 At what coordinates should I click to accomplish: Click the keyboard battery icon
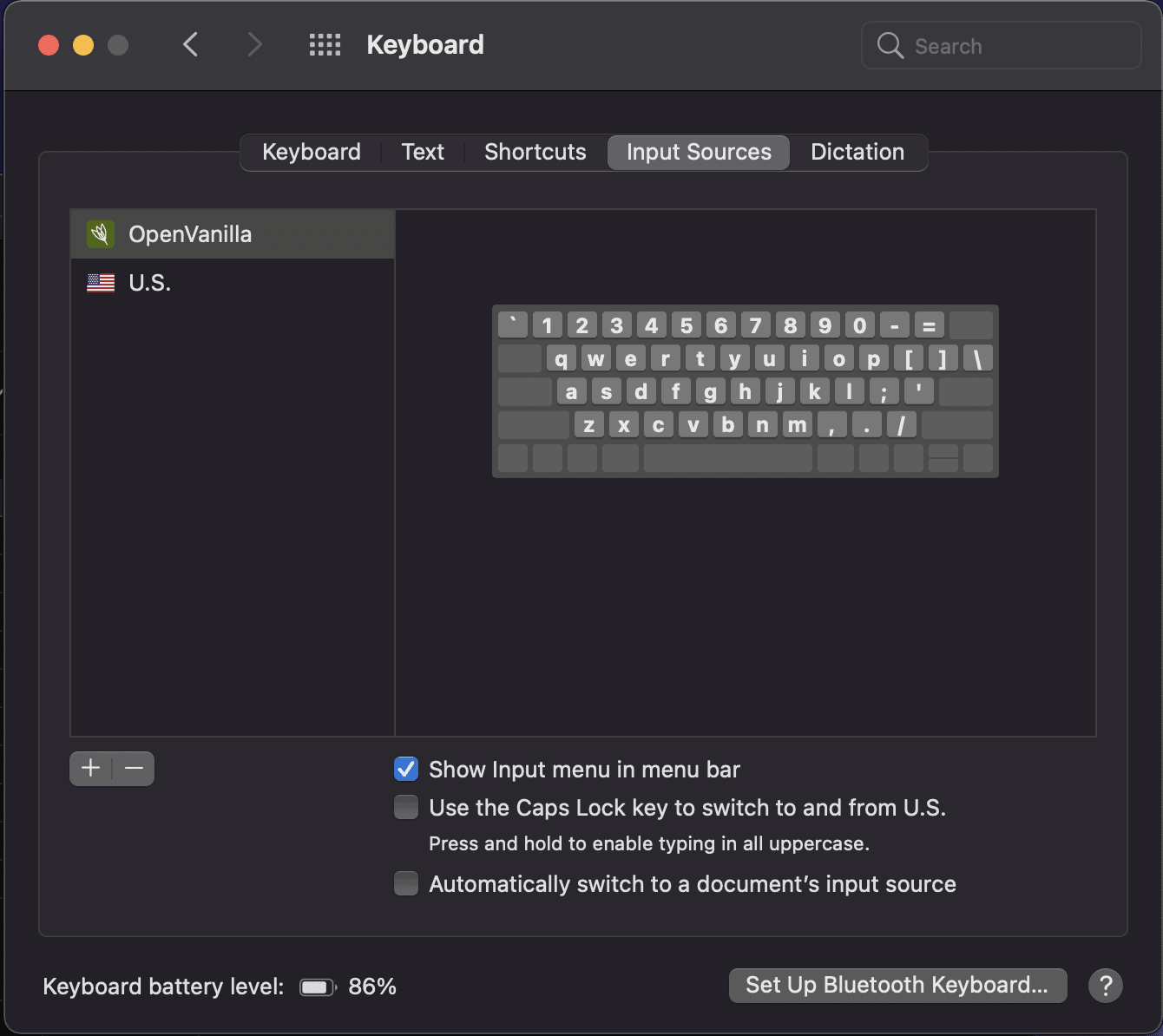point(318,987)
